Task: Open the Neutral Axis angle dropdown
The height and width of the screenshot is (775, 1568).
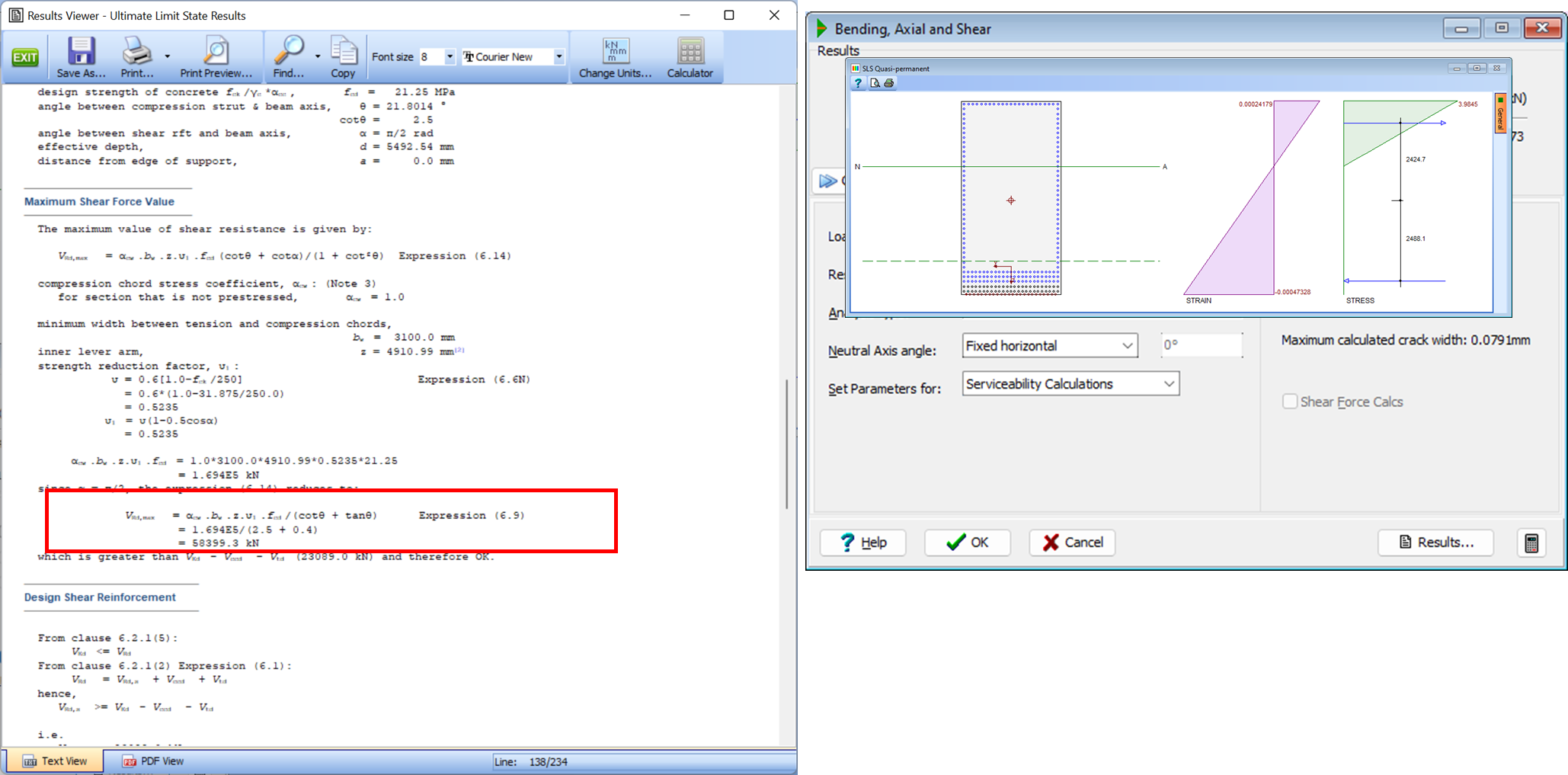Action: pyautogui.click(x=1128, y=345)
